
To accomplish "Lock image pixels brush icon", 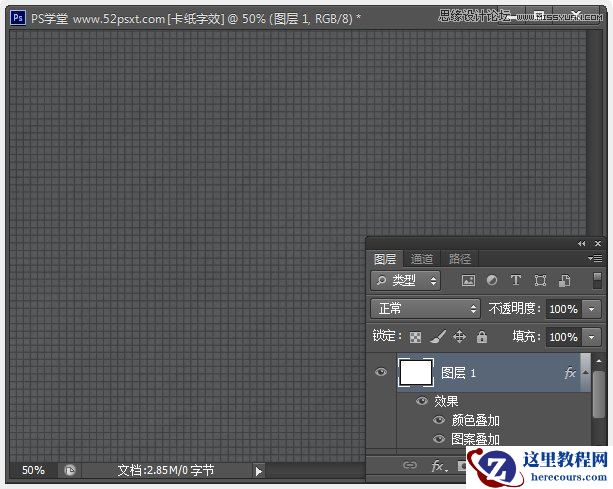I will [x=438, y=337].
